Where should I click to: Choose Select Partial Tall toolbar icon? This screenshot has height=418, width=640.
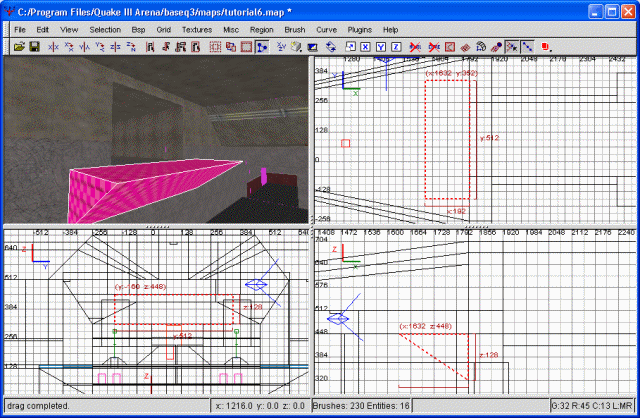(181, 47)
